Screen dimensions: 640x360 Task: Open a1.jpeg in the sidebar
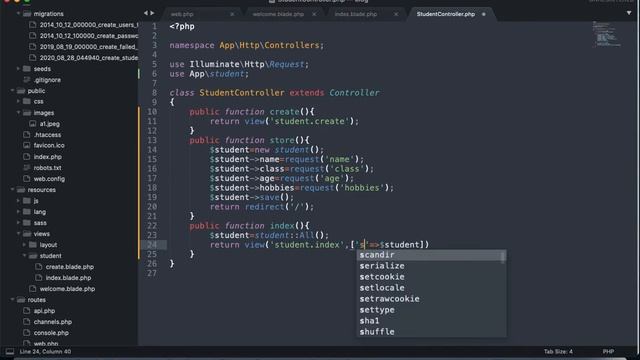coord(50,124)
